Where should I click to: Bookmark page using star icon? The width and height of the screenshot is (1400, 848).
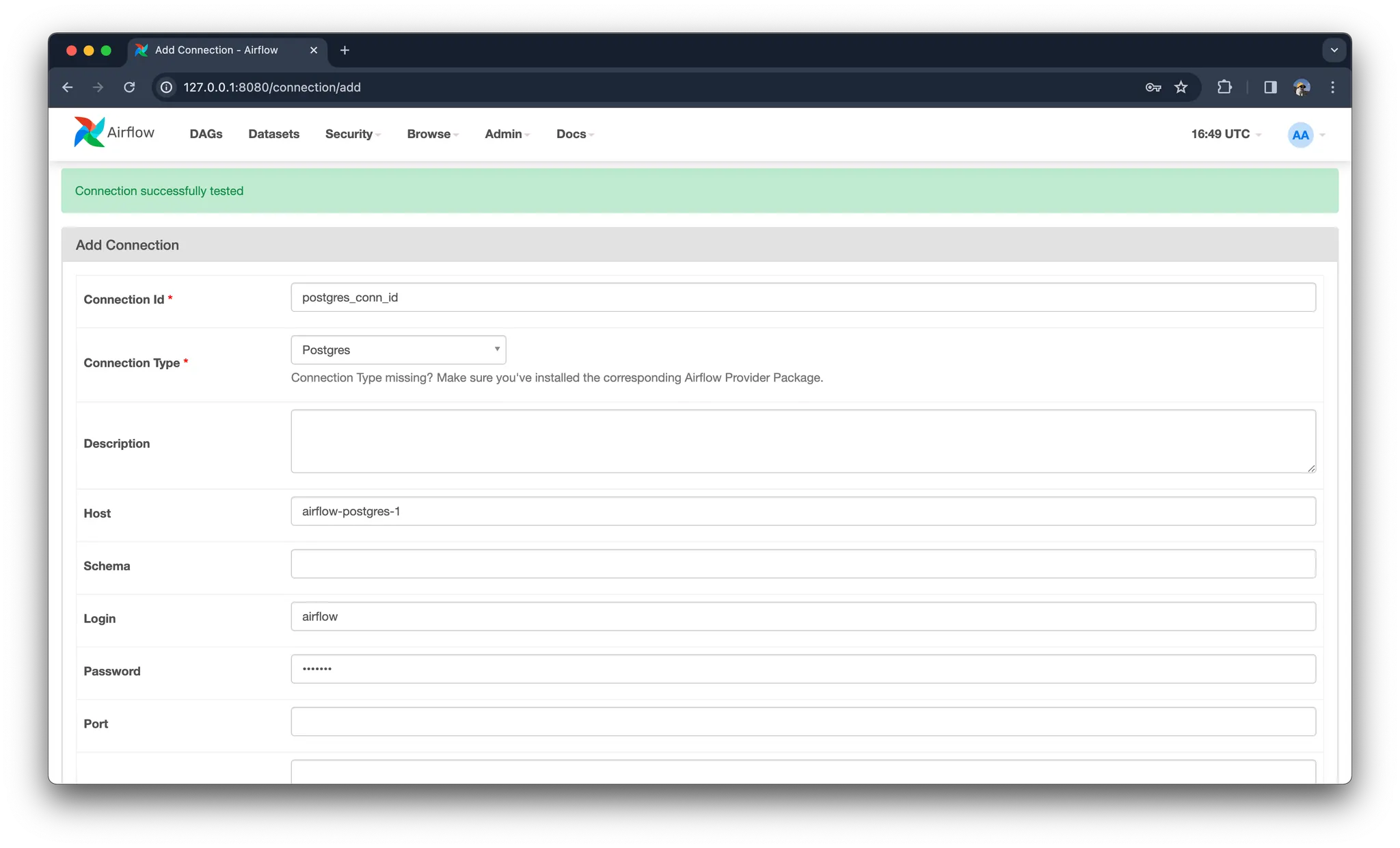click(x=1181, y=87)
